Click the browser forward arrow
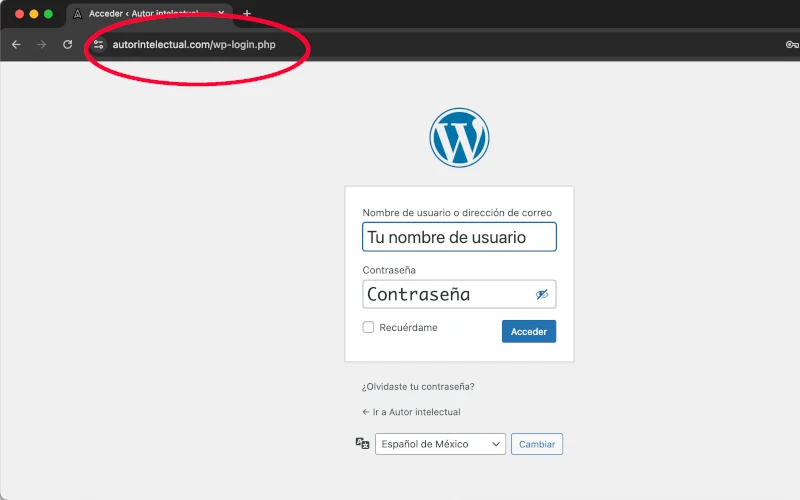The width and height of the screenshot is (800, 500). pyautogui.click(x=41, y=44)
